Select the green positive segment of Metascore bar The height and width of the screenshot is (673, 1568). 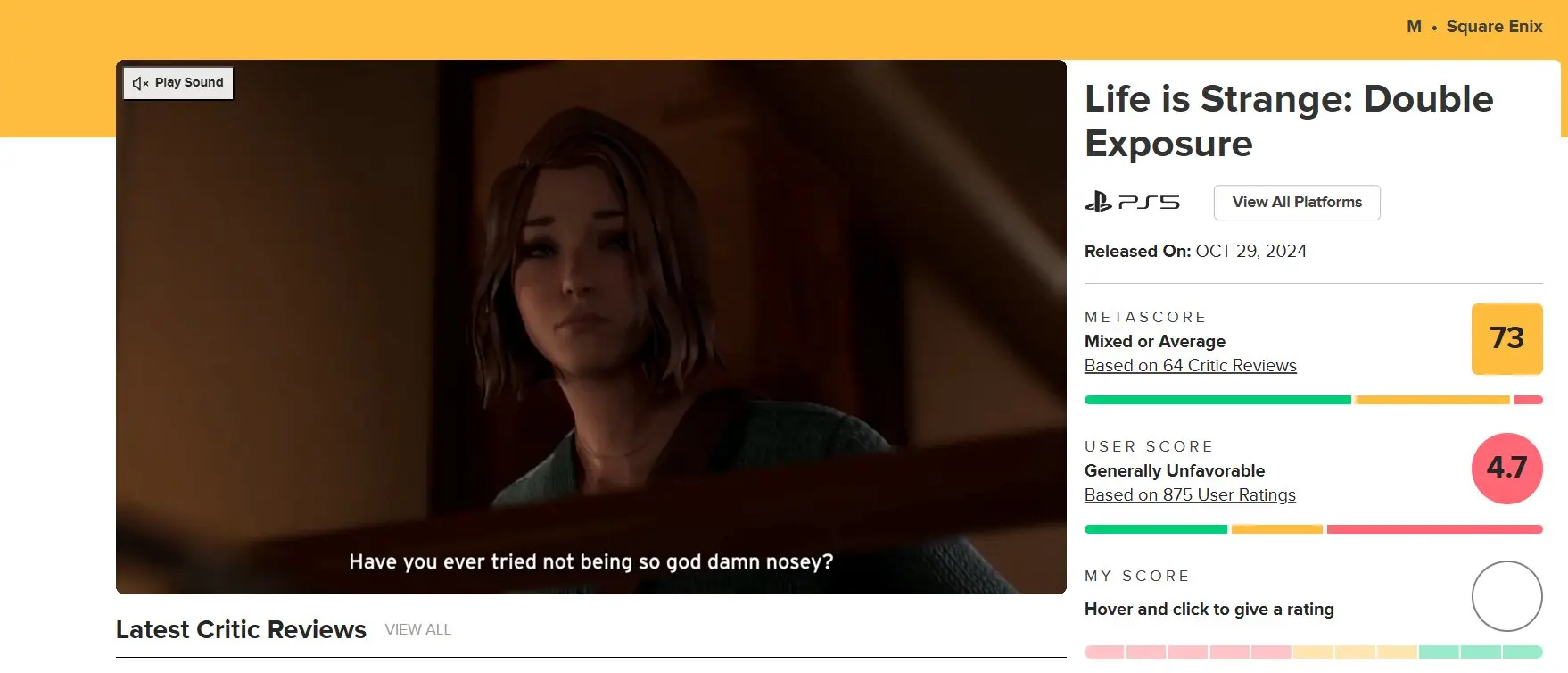click(x=1217, y=400)
